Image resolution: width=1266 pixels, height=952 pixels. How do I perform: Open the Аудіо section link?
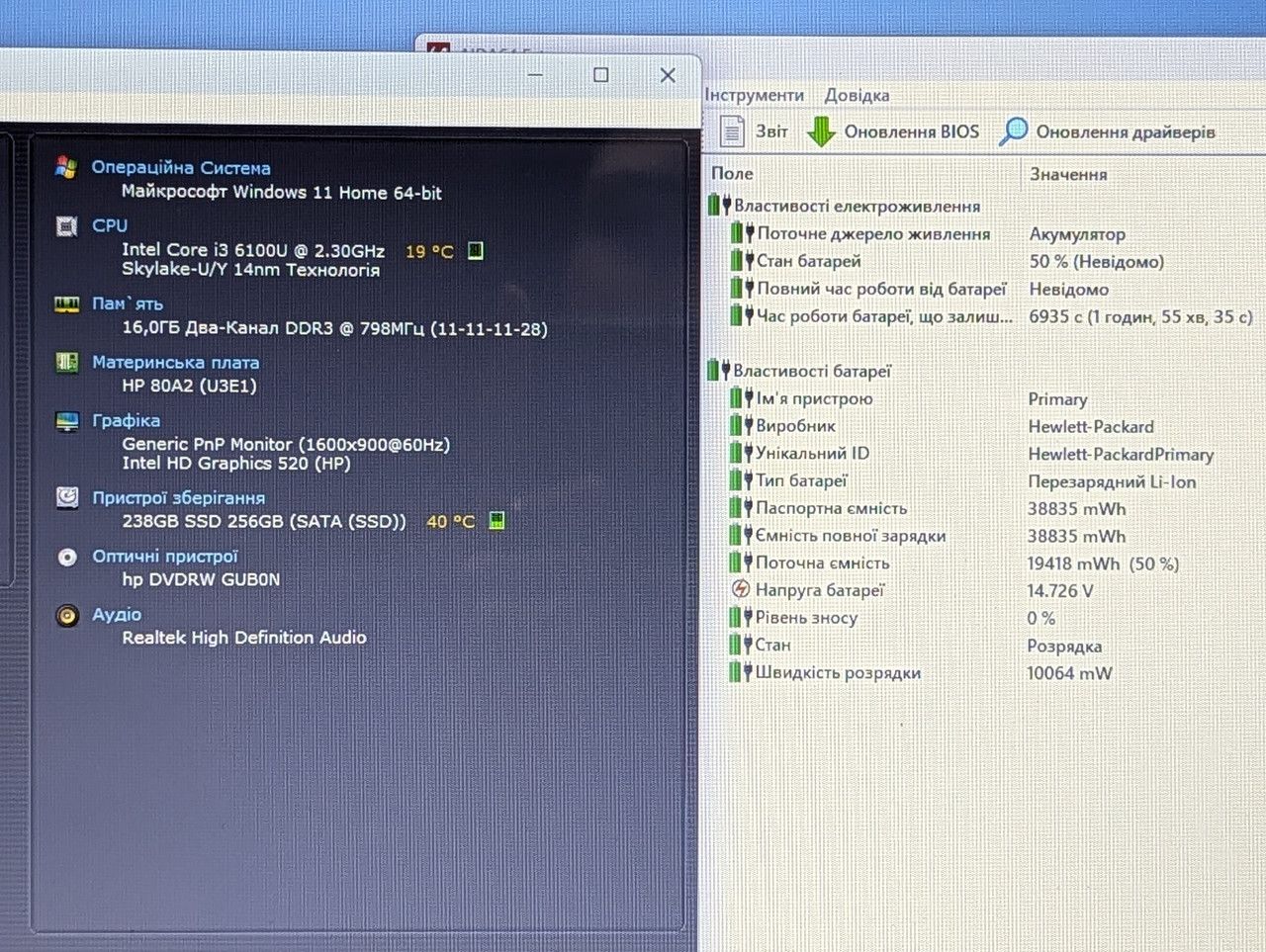117,615
